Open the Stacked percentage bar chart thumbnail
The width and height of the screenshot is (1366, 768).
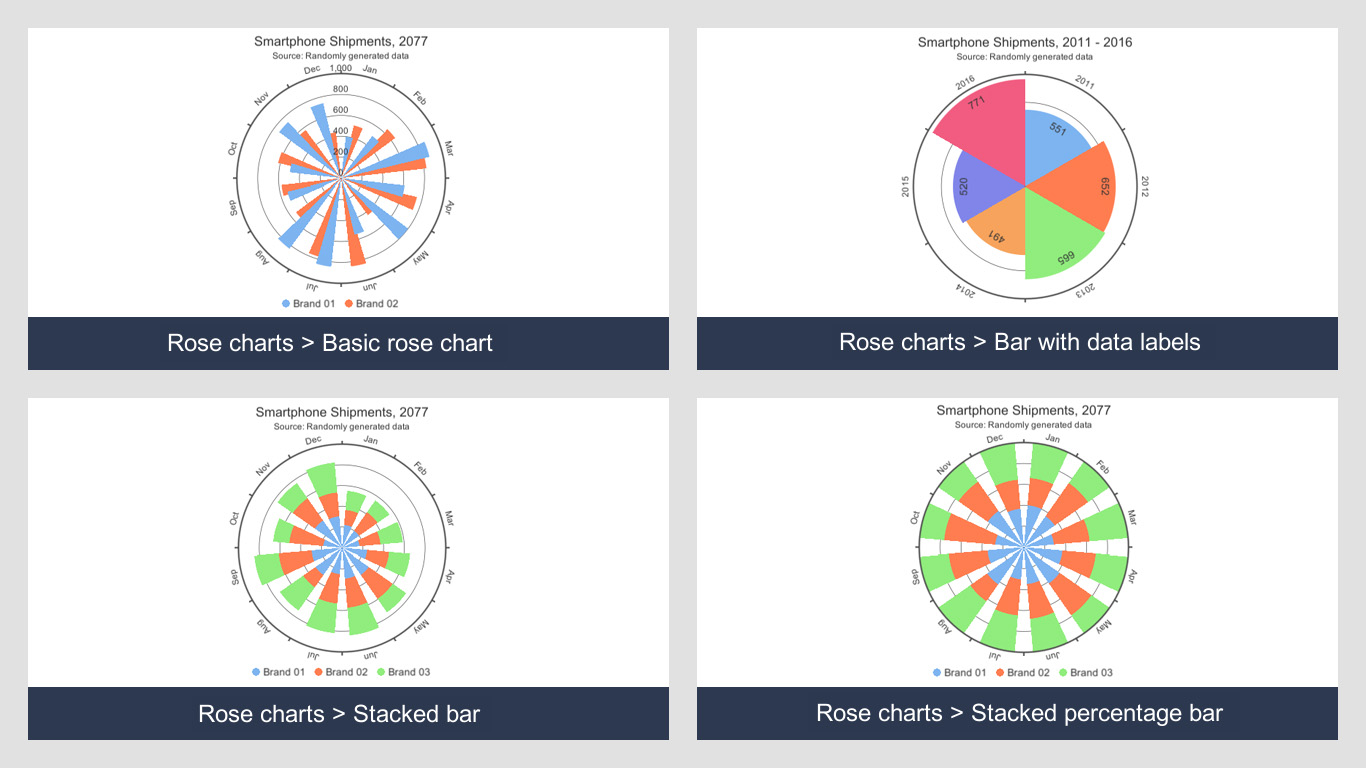tap(1017, 543)
